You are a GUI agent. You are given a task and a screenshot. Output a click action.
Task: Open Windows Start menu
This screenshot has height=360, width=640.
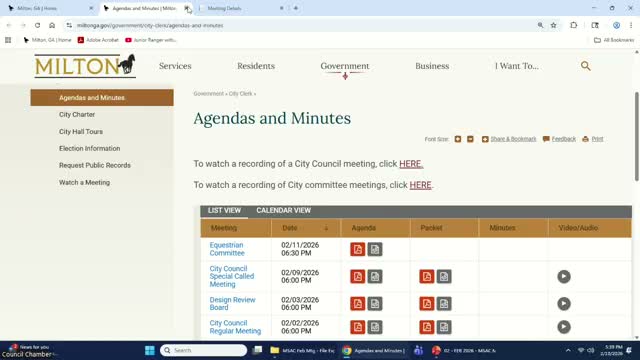pyautogui.click(x=150, y=350)
